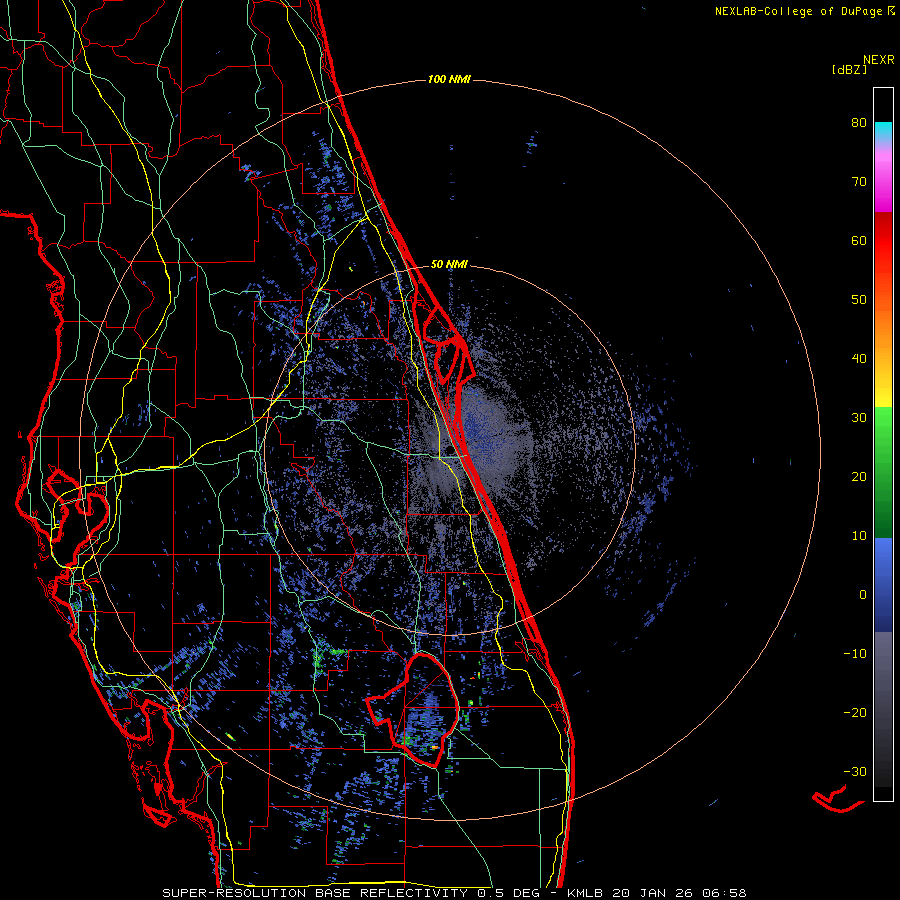The width and height of the screenshot is (900, 900).
Task: Click the dBZ unit label above color scale
Action: pos(849,70)
